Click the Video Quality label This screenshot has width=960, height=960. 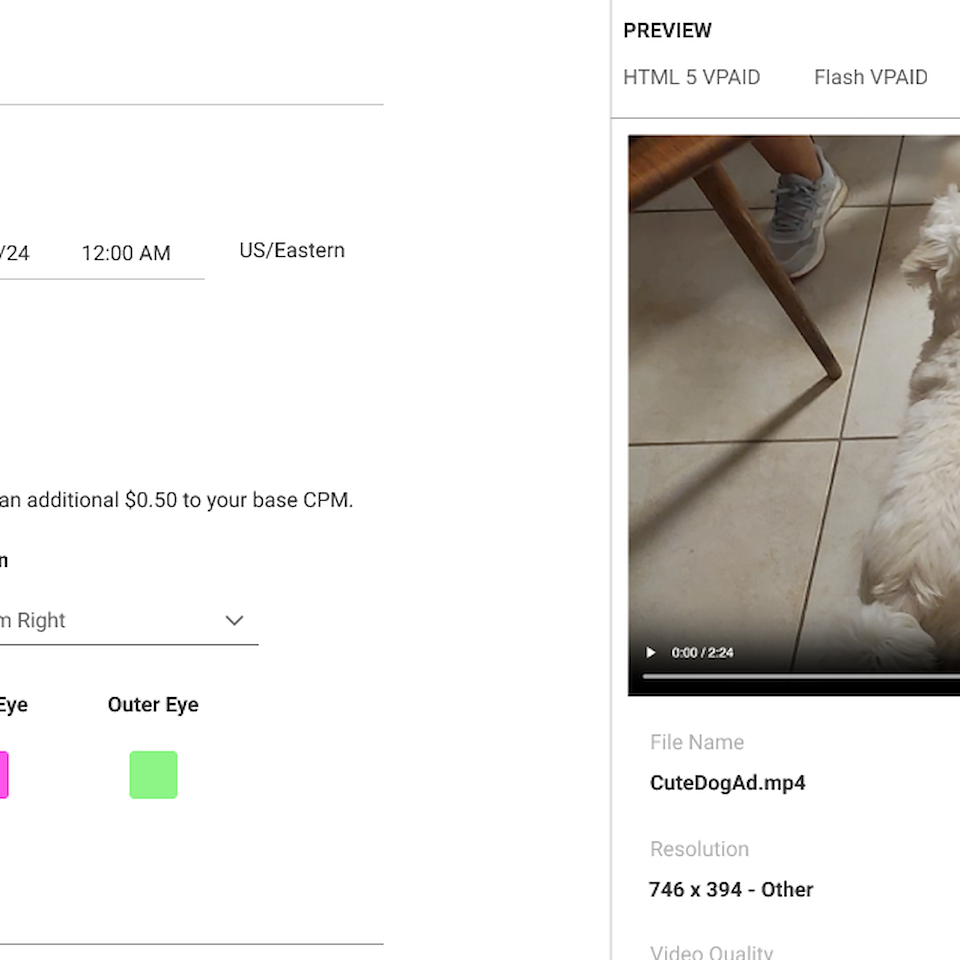point(711,953)
